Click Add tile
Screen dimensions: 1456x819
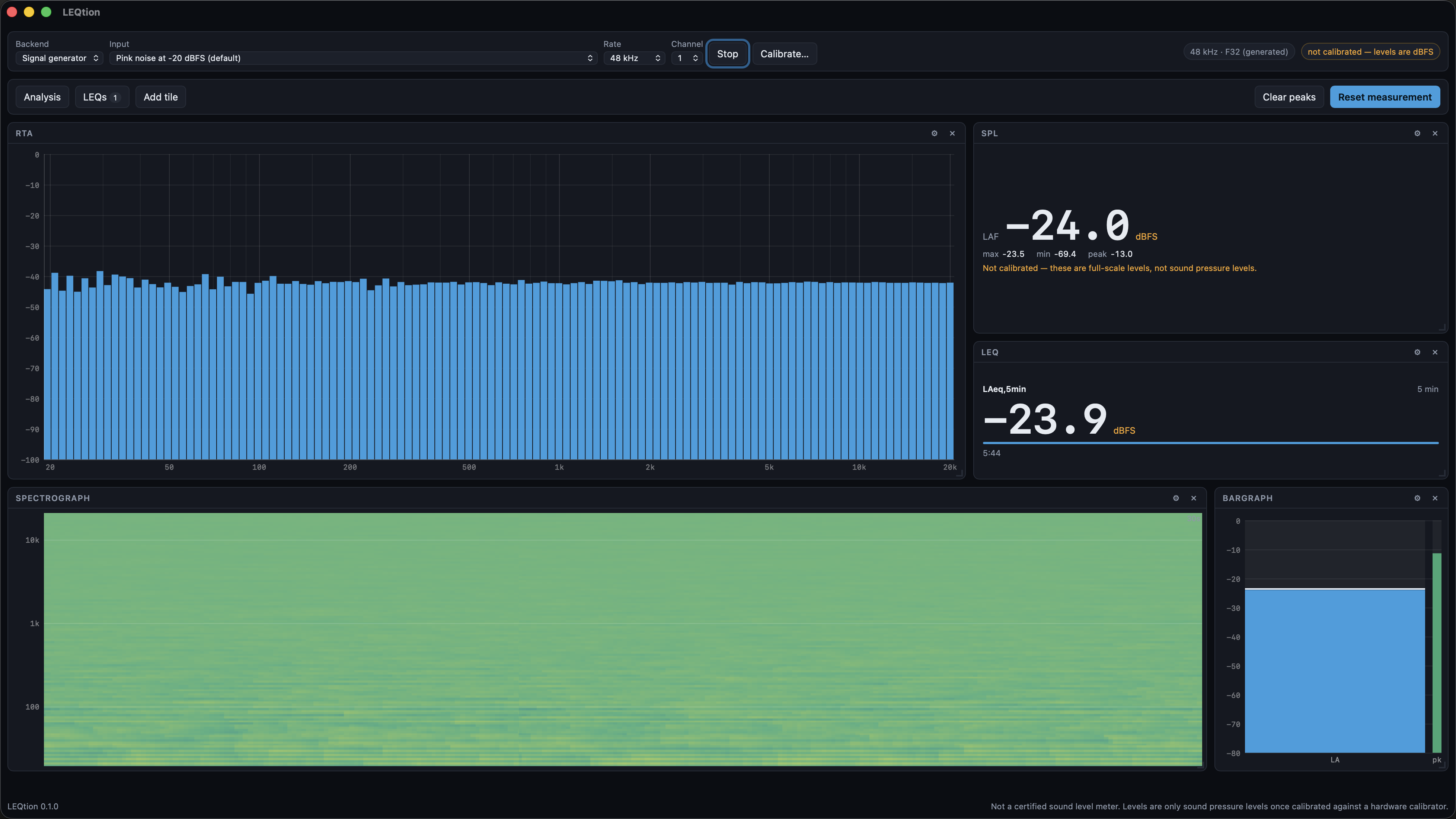[x=160, y=97]
